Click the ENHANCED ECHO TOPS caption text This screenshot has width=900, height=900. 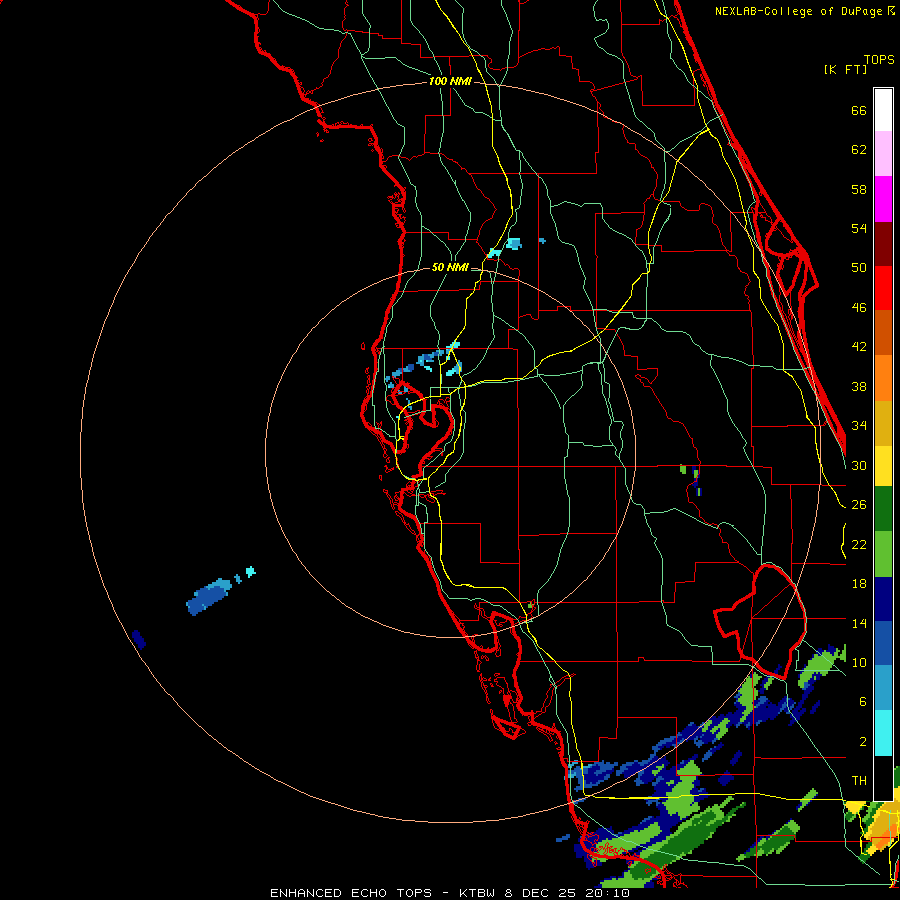351,893
